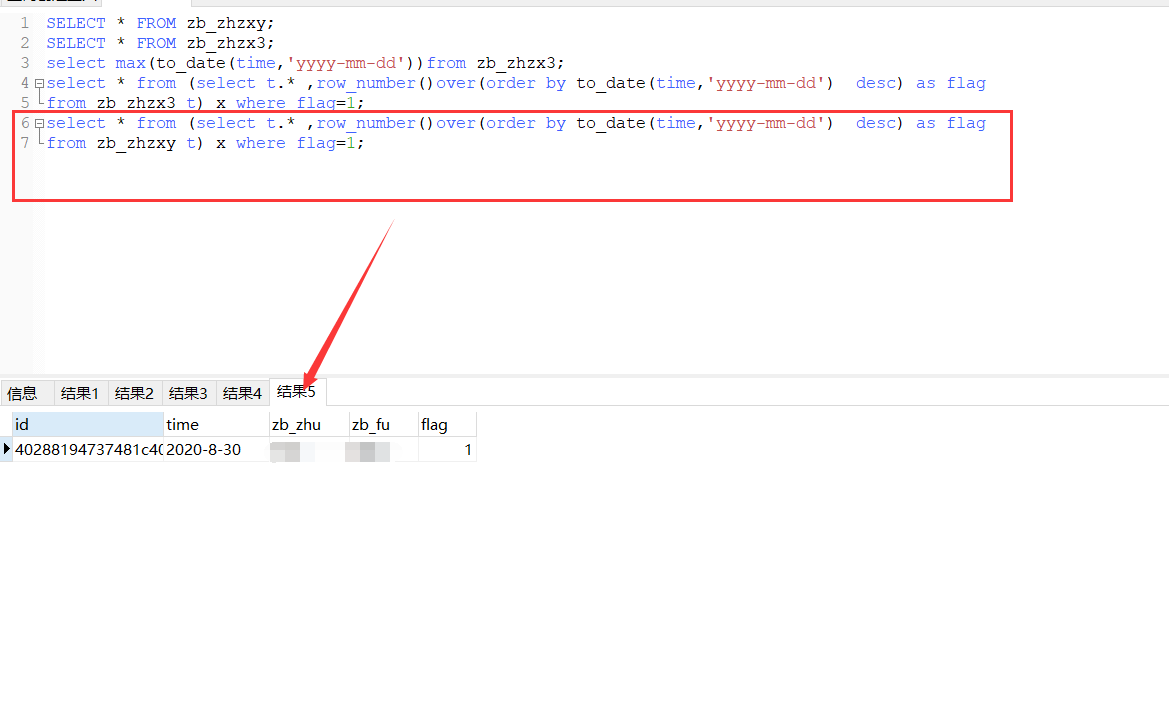Click the 'from zb_zhzx3 t) x where flag=1' line 5
Viewport: 1169px width, 724px height.
coord(205,104)
